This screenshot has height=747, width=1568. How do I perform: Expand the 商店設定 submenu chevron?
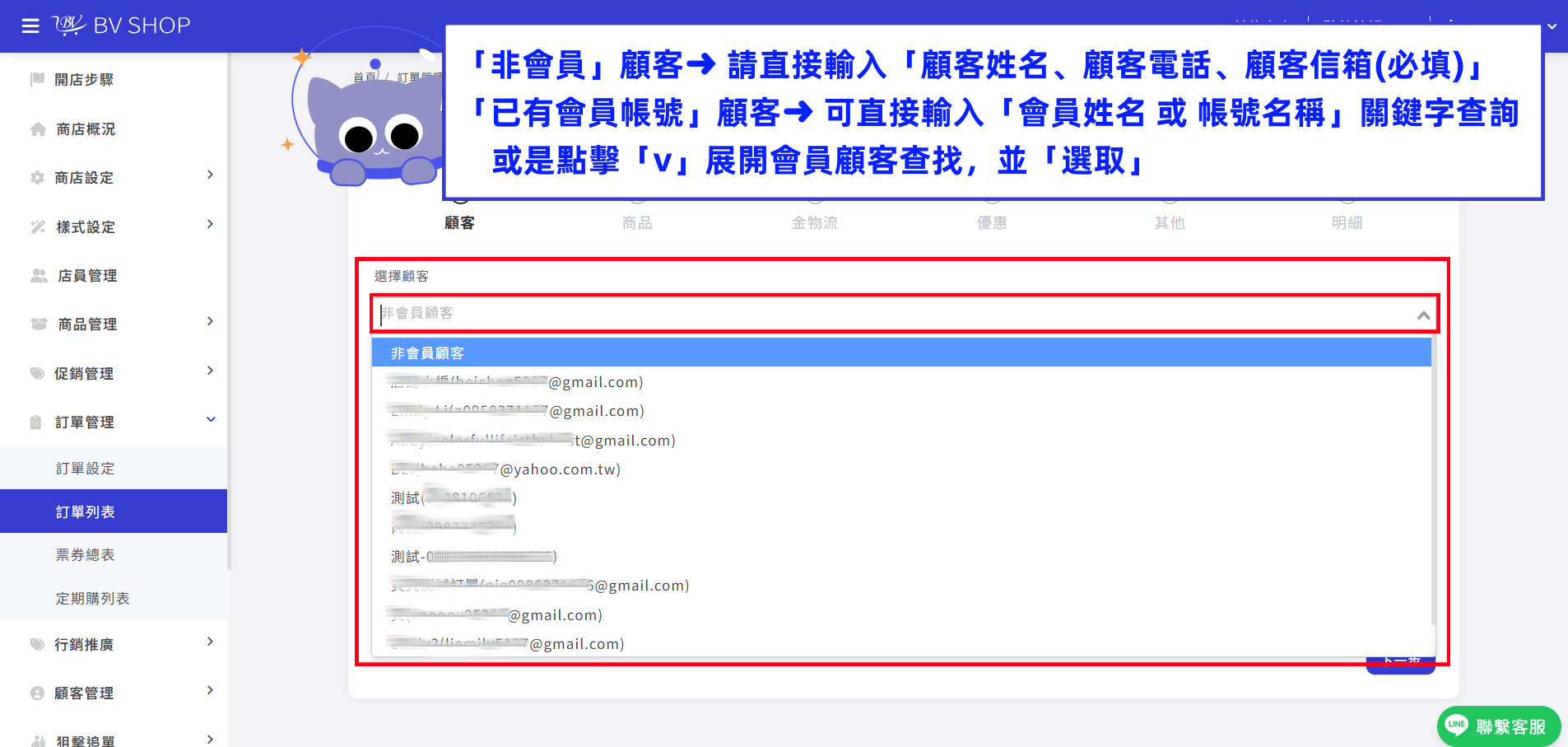click(x=210, y=175)
